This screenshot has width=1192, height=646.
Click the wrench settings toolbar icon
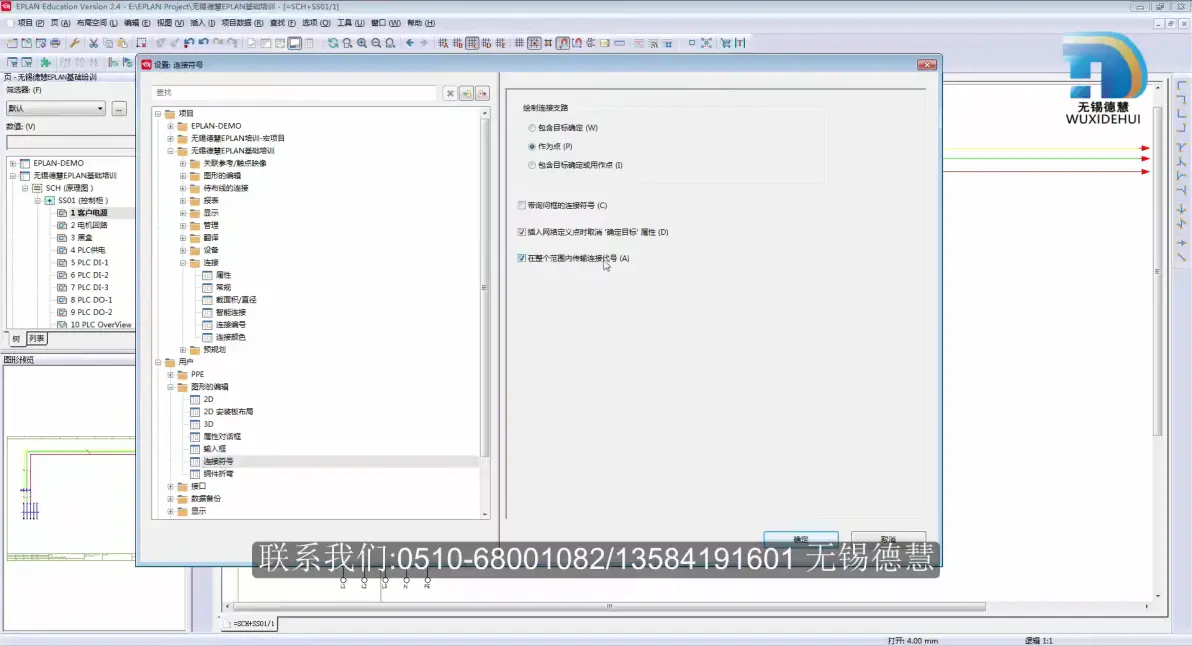pyautogui.click(x=74, y=43)
